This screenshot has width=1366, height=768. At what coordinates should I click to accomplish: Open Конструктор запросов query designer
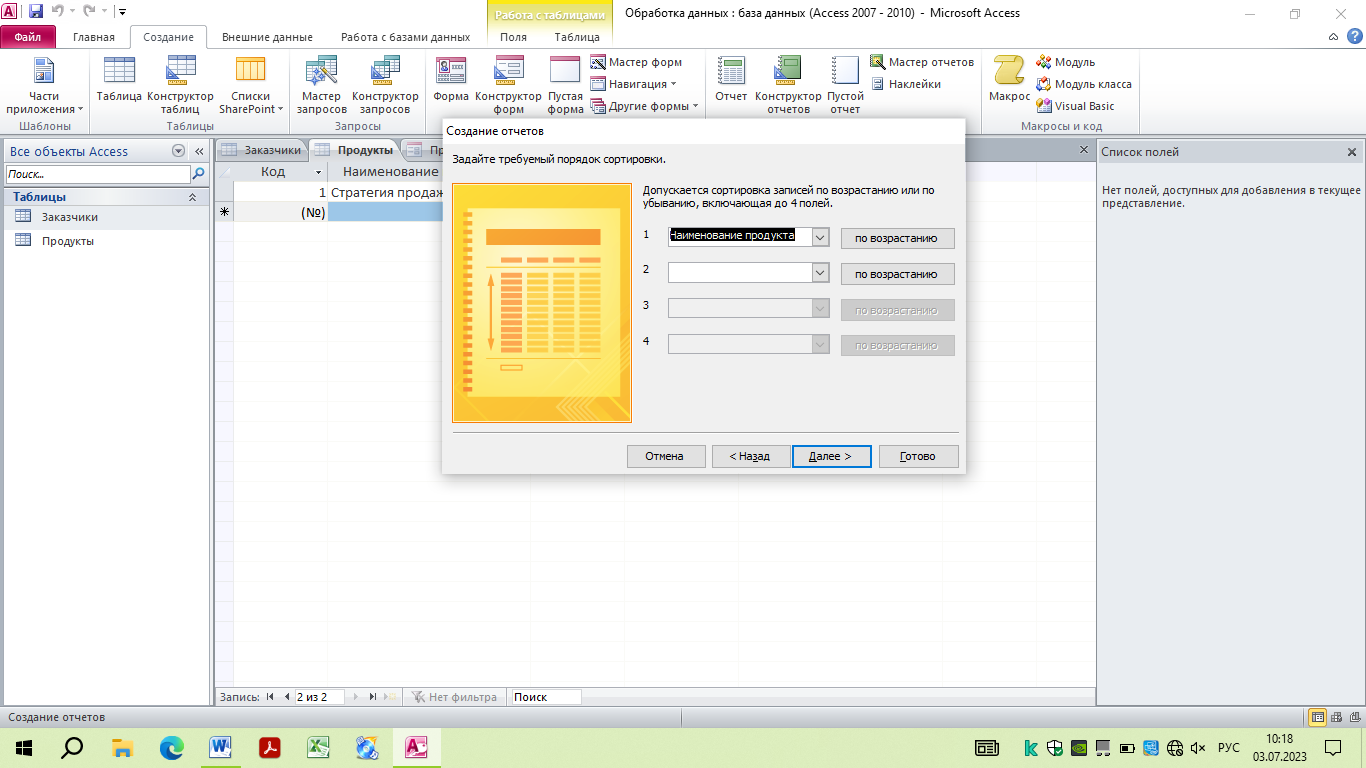[385, 86]
